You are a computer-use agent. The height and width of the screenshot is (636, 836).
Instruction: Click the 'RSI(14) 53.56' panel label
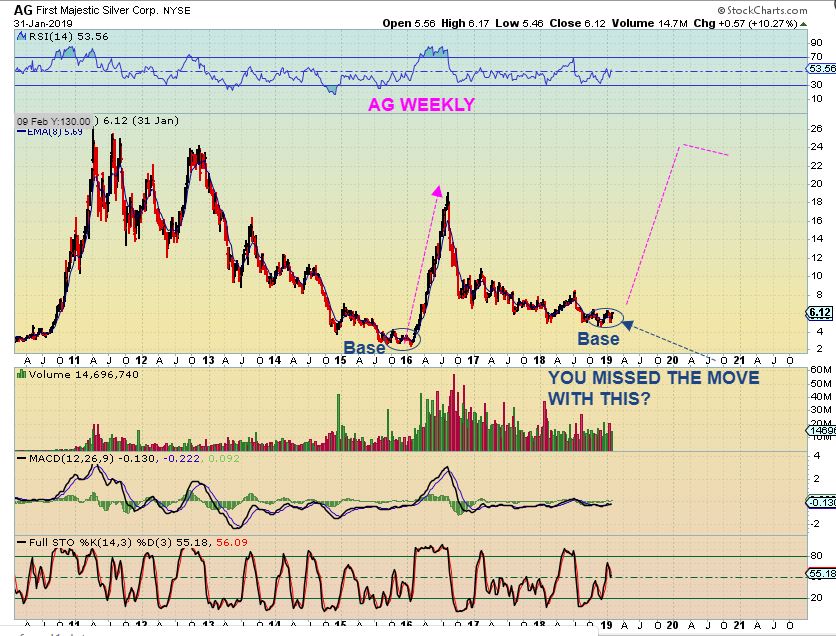point(68,36)
